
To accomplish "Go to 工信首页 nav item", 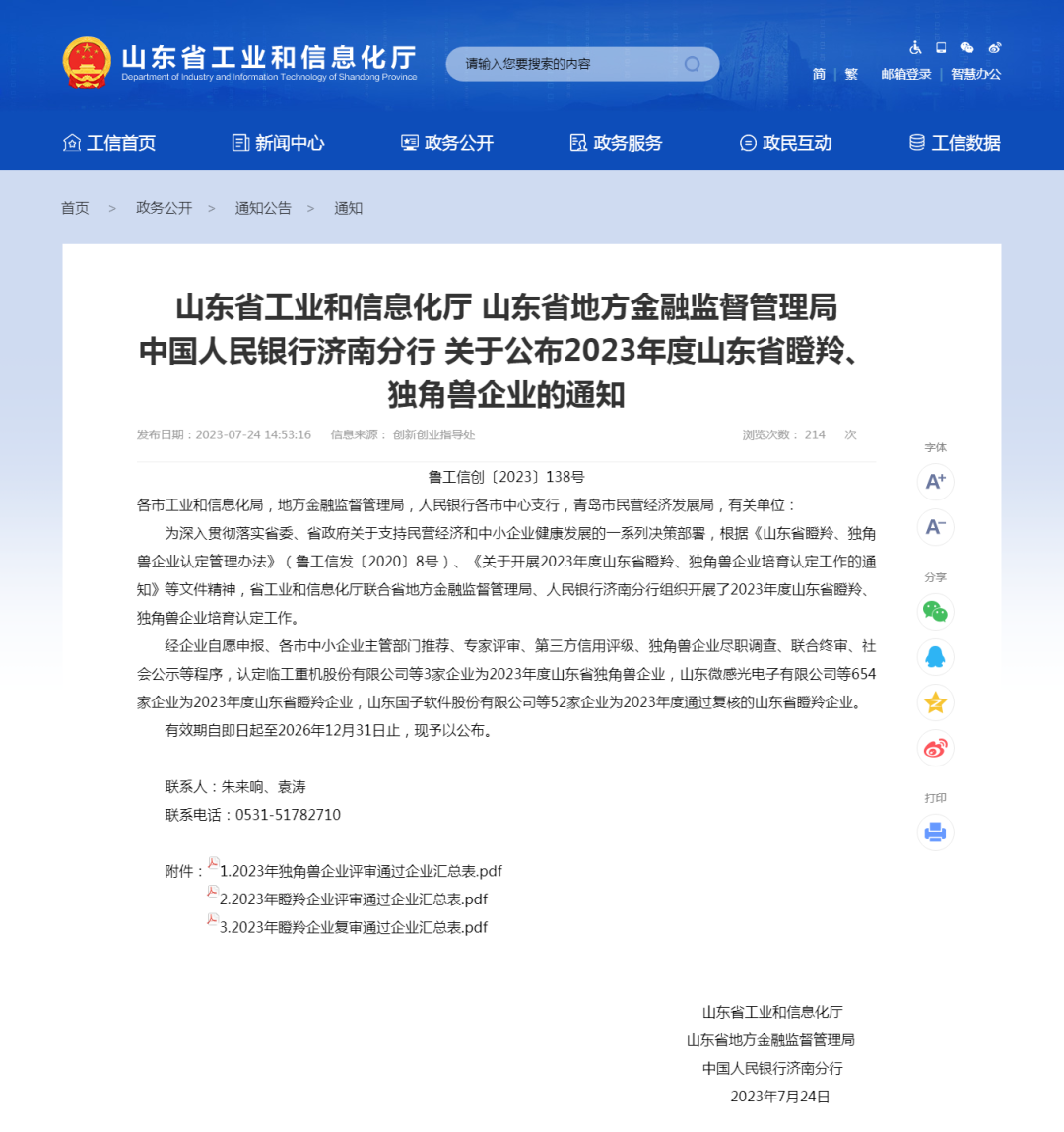I will pos(109,143).
